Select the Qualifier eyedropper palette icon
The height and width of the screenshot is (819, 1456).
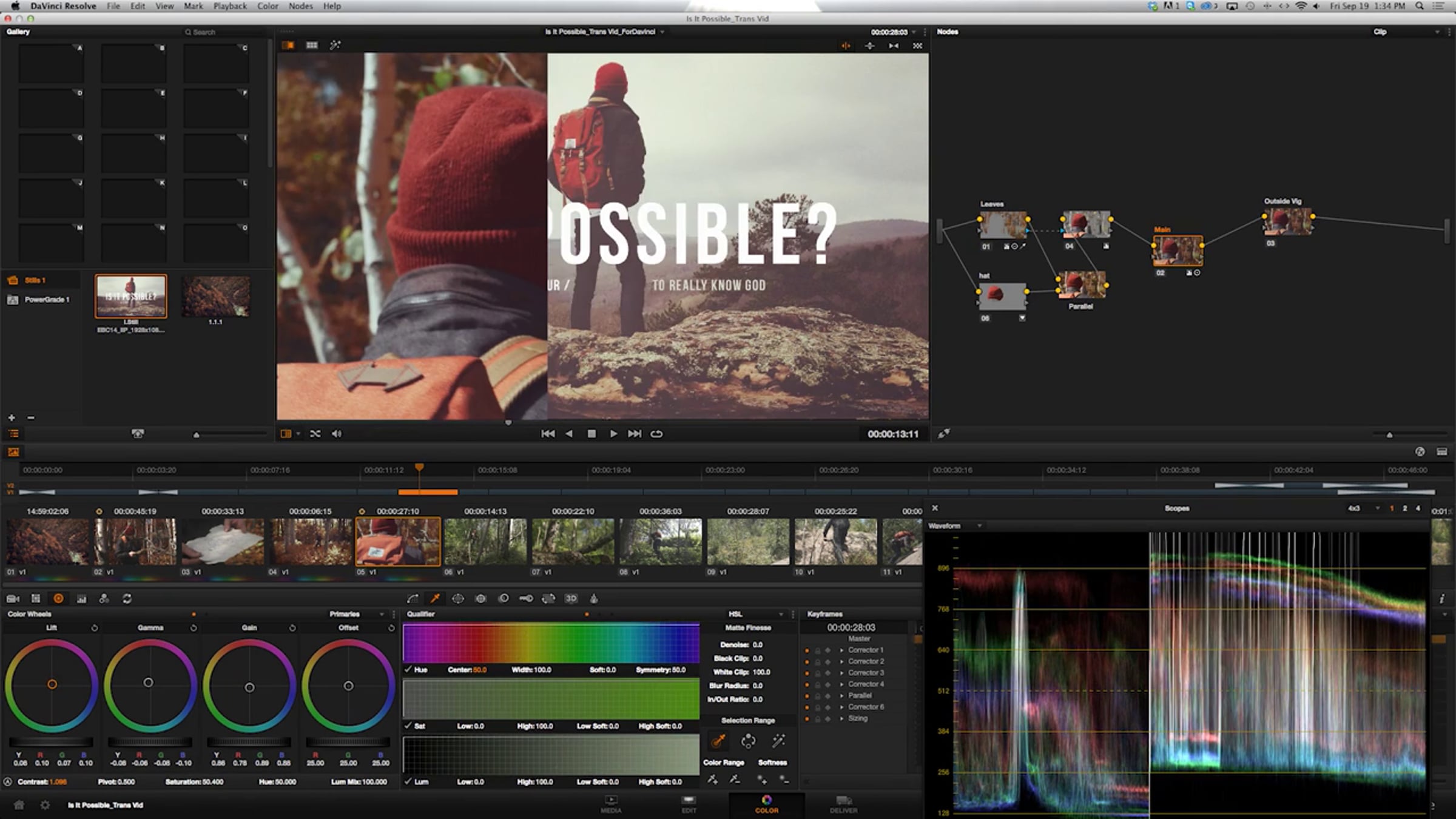(435, 599)
